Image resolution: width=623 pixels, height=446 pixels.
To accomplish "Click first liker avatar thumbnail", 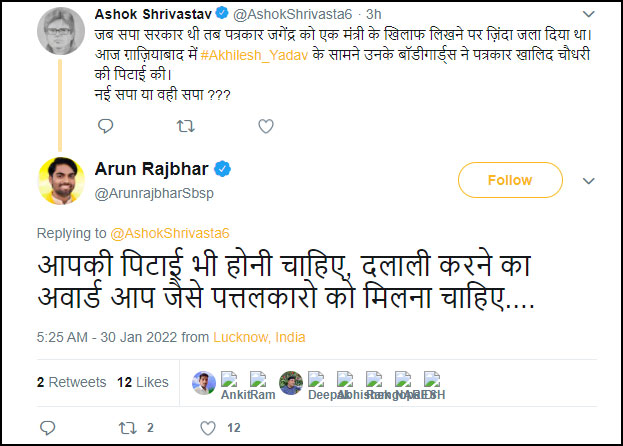I will [x=204, y=381].
